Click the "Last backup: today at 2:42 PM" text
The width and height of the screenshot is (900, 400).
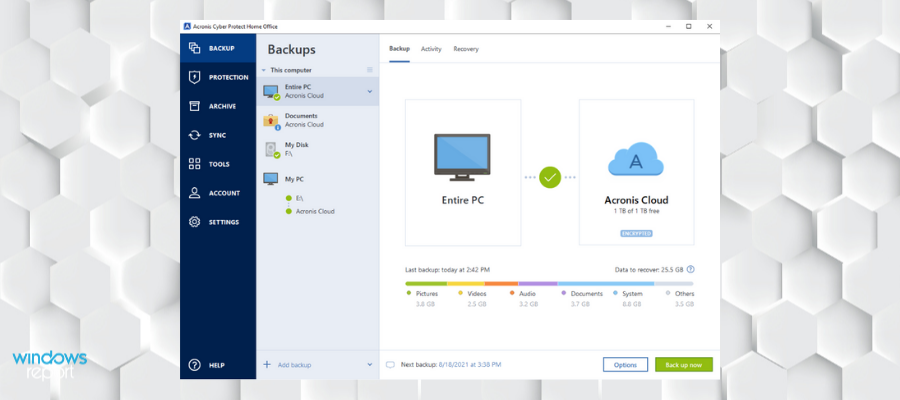(x=448, y=269)
